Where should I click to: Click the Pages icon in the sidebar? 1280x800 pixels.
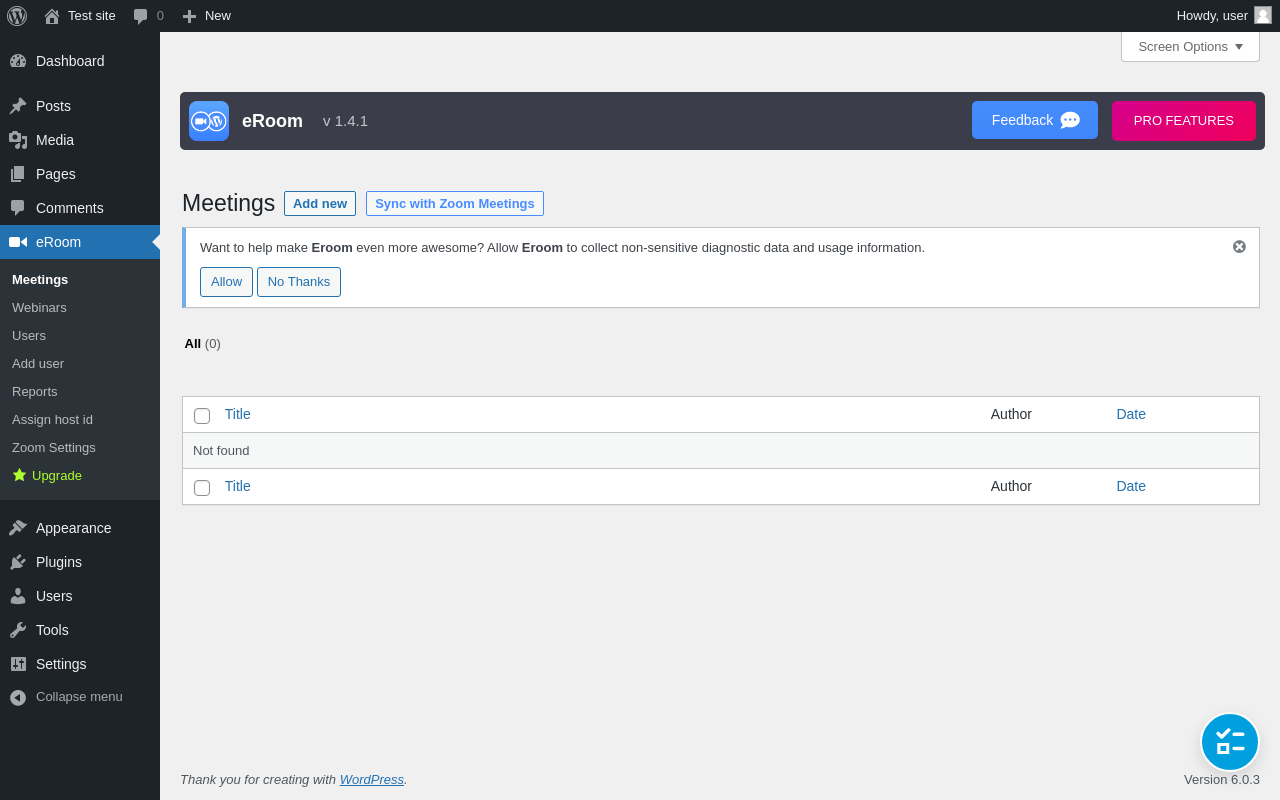[x=18, y=174]
